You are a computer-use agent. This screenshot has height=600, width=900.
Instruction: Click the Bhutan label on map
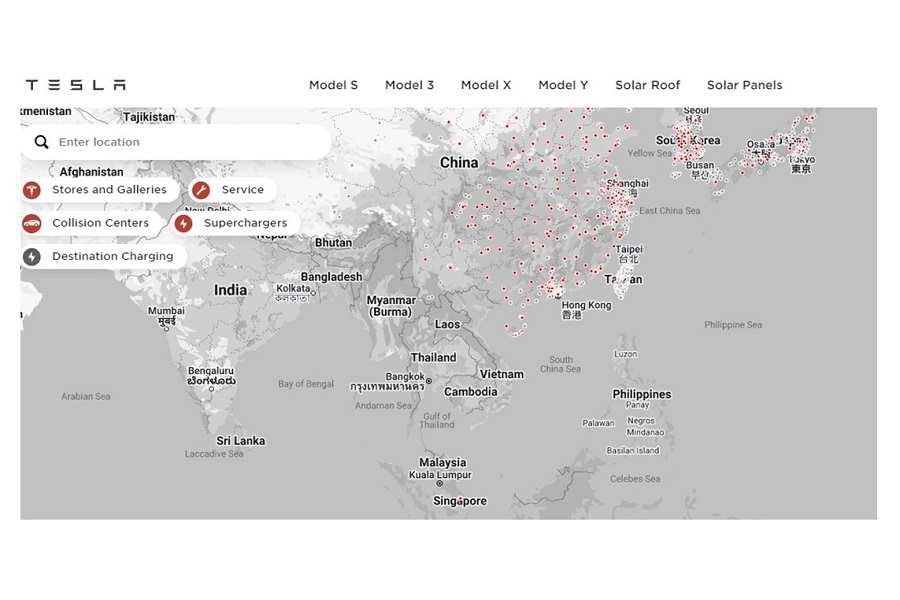[x=333, y=243]
